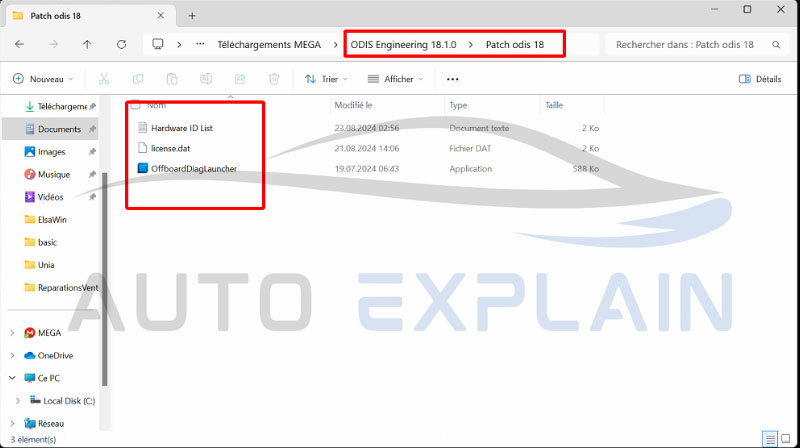Go up one folder level
This screenshot has width=800, height=448.
(x=87, y=44)
